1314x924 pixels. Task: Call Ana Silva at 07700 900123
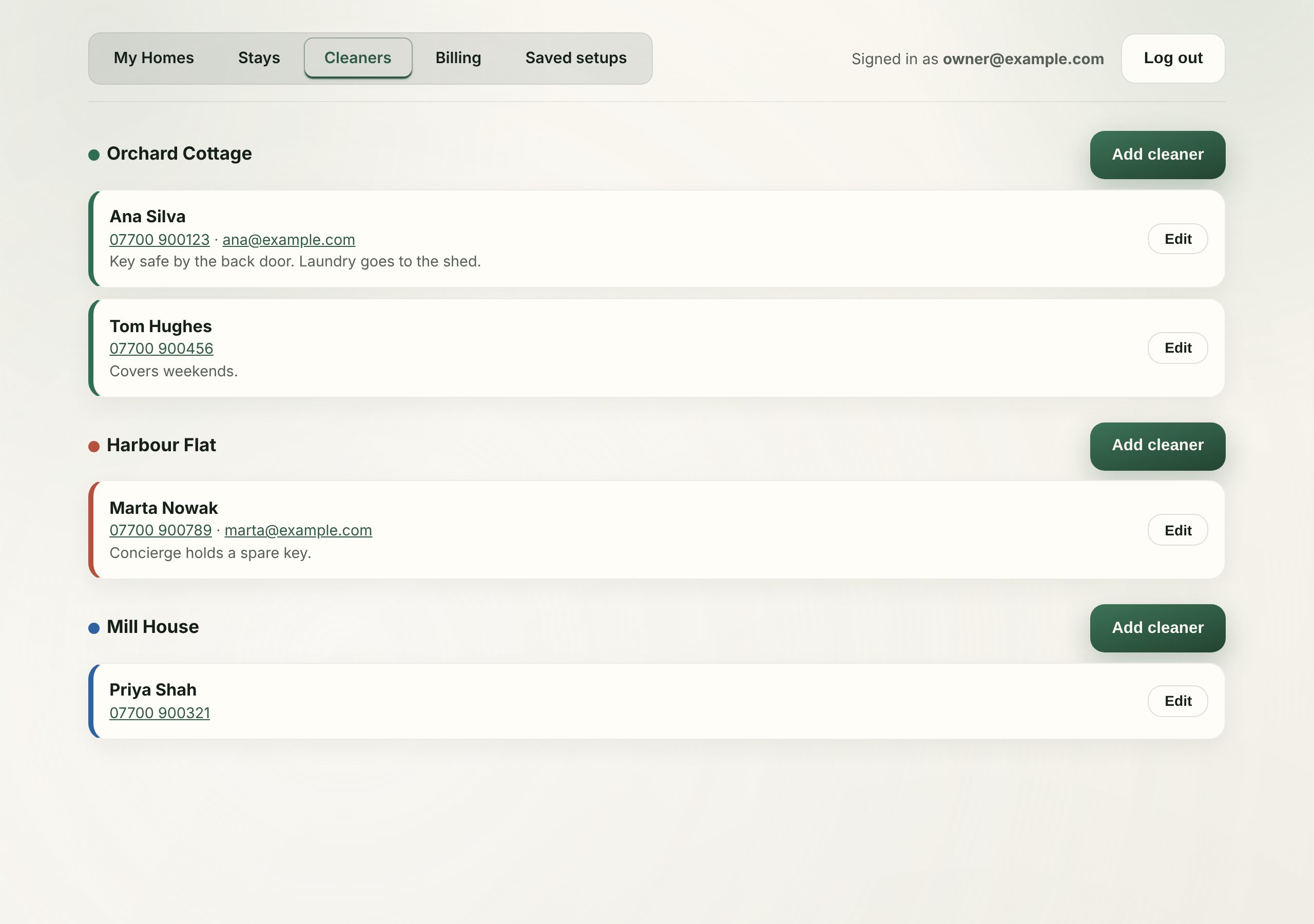(x=160, y=240)
